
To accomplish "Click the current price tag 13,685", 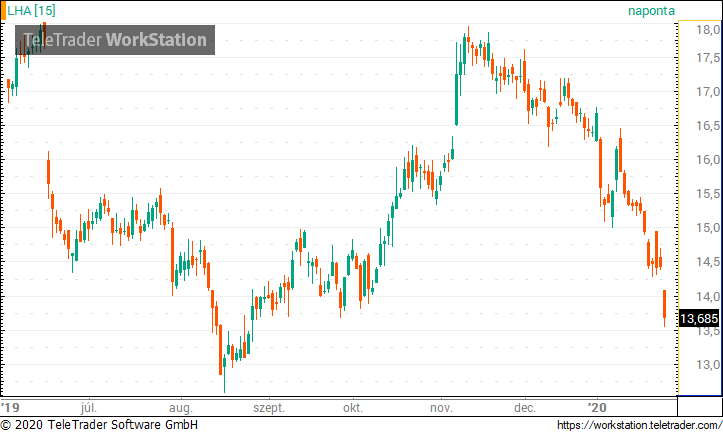I will click(699, 319).
